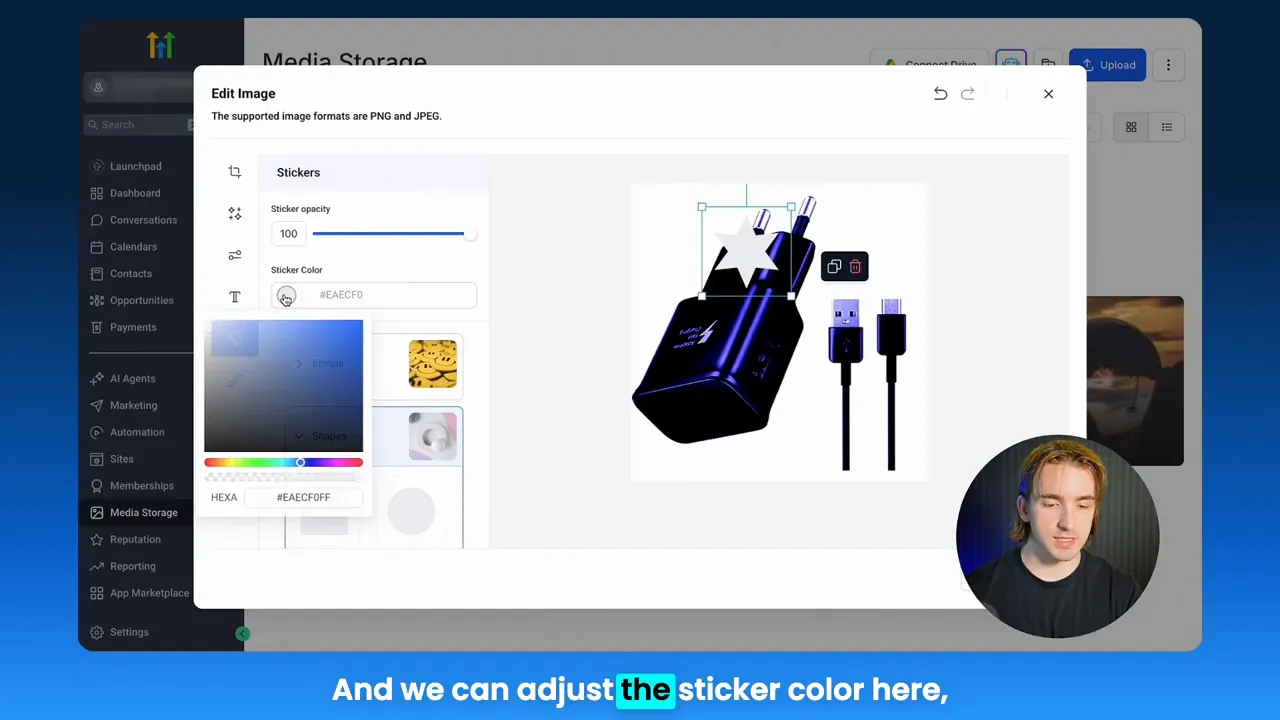Redo the image edit

[967, 93]
